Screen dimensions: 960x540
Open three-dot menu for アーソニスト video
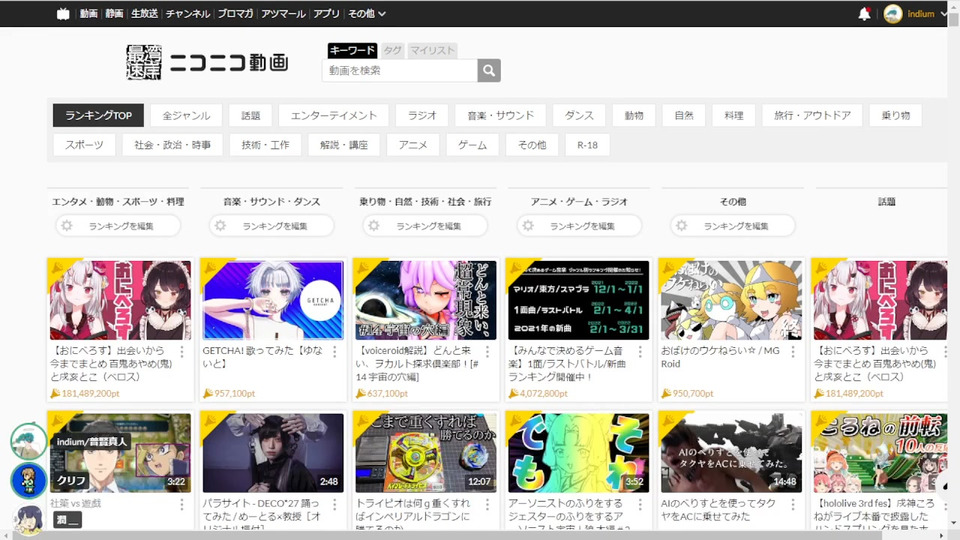click(x=640, y=504)
